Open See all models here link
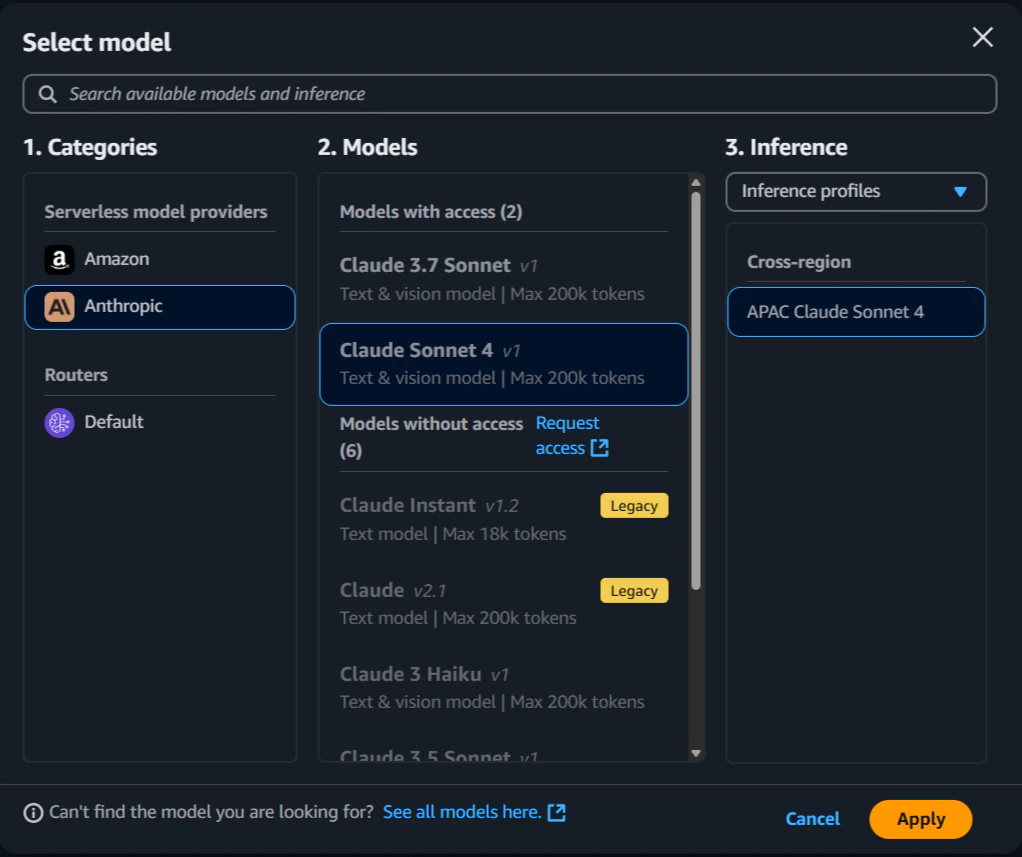The width and height of the screenshot is (1022, 857). (461, 812)
